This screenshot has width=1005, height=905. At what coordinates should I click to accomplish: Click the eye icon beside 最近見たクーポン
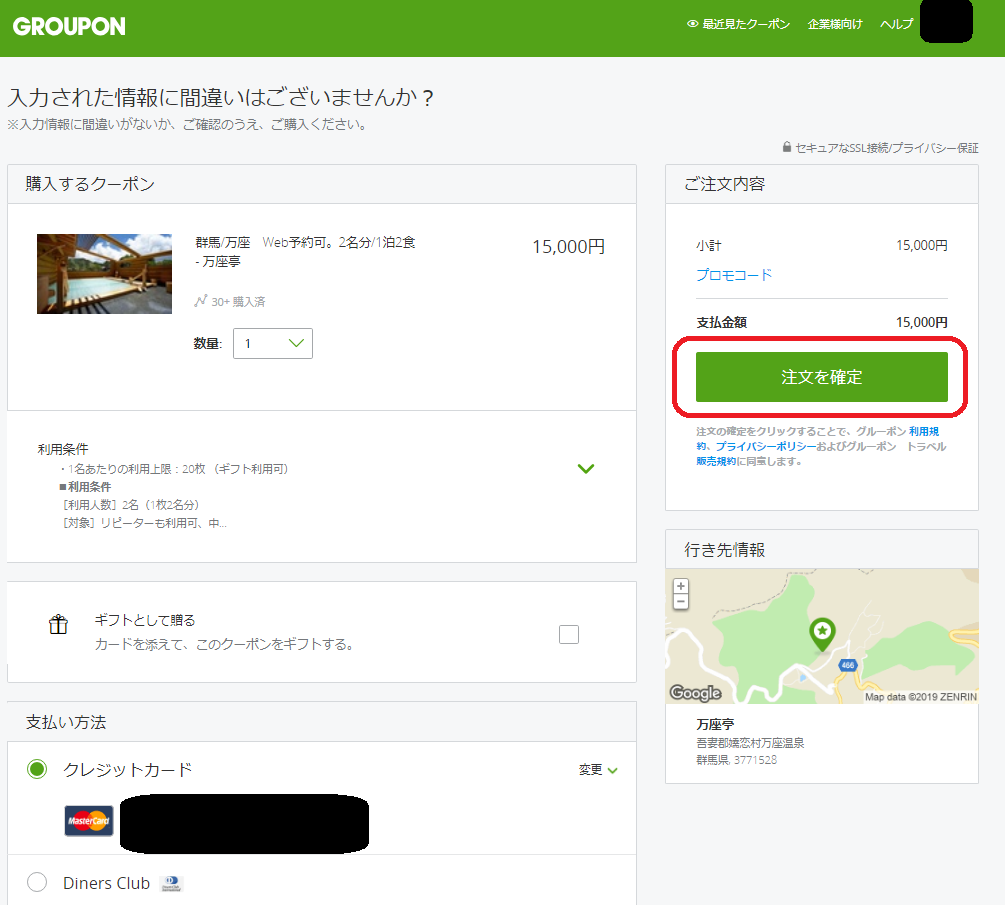pos(692,24)
